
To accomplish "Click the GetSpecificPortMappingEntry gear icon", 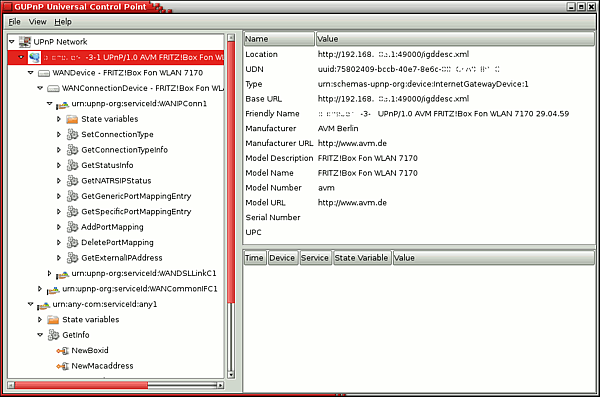I will [x=72, y=211].
